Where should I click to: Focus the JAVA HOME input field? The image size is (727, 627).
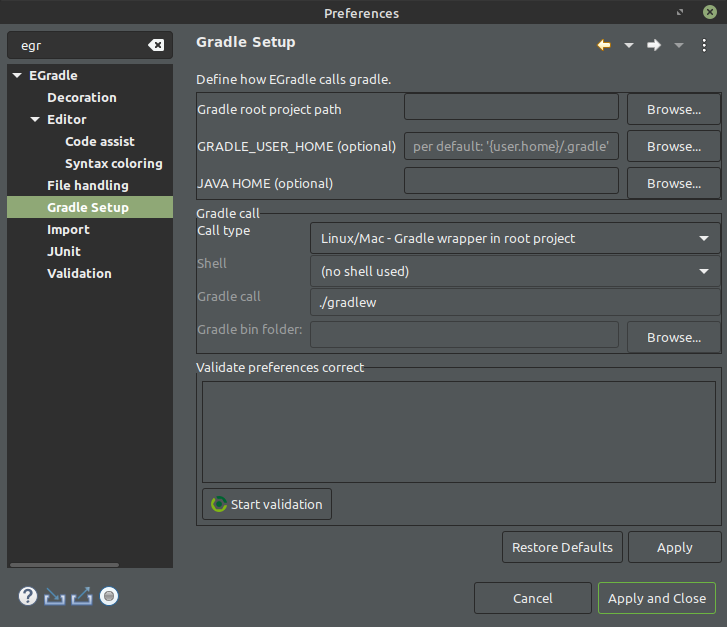coord(511,181)
